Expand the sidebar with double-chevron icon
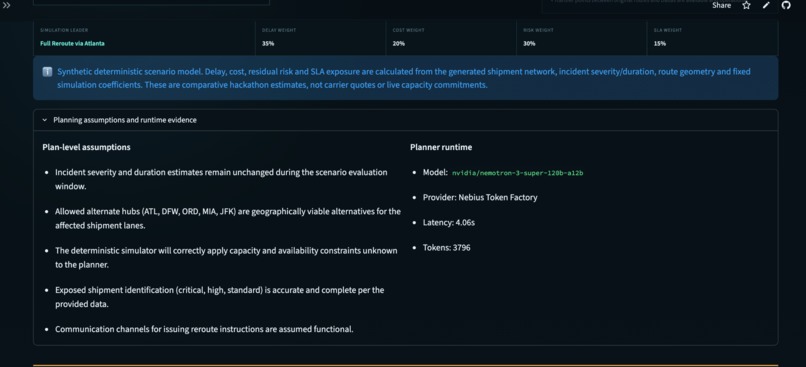This screenshot has height=367, width=806. pyautogui.click(x=7, y=5)
